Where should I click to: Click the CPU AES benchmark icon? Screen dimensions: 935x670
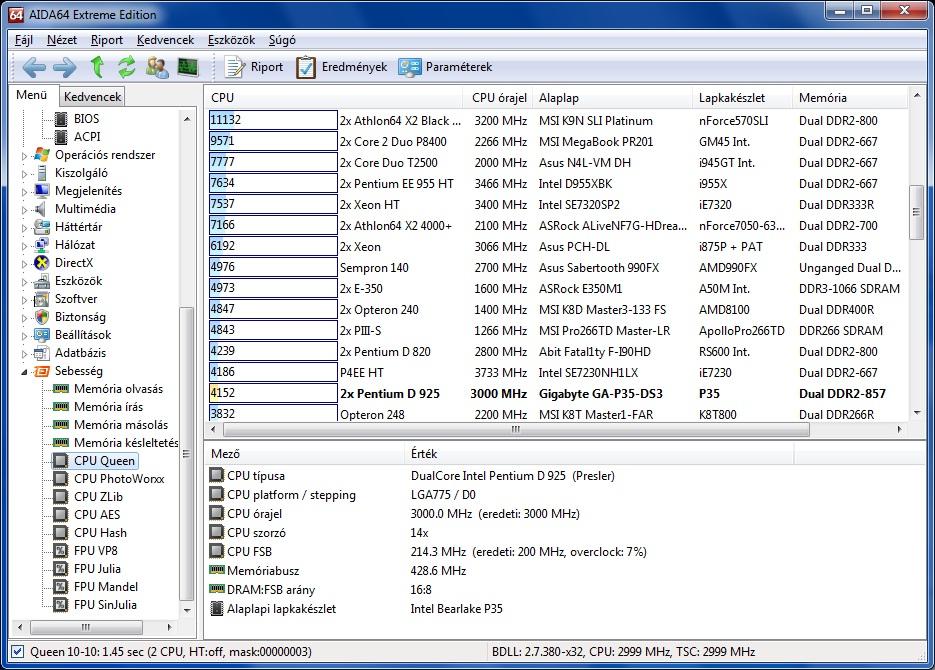61,514
